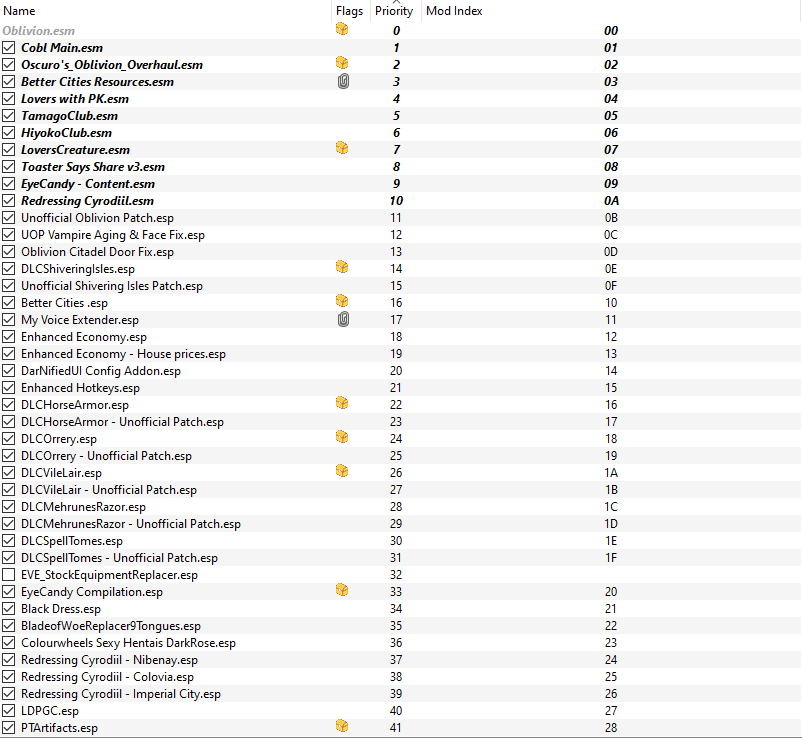
Task: Select Redressing Cyrodiil.esm plugin
Action: click(x=87, y=201)
